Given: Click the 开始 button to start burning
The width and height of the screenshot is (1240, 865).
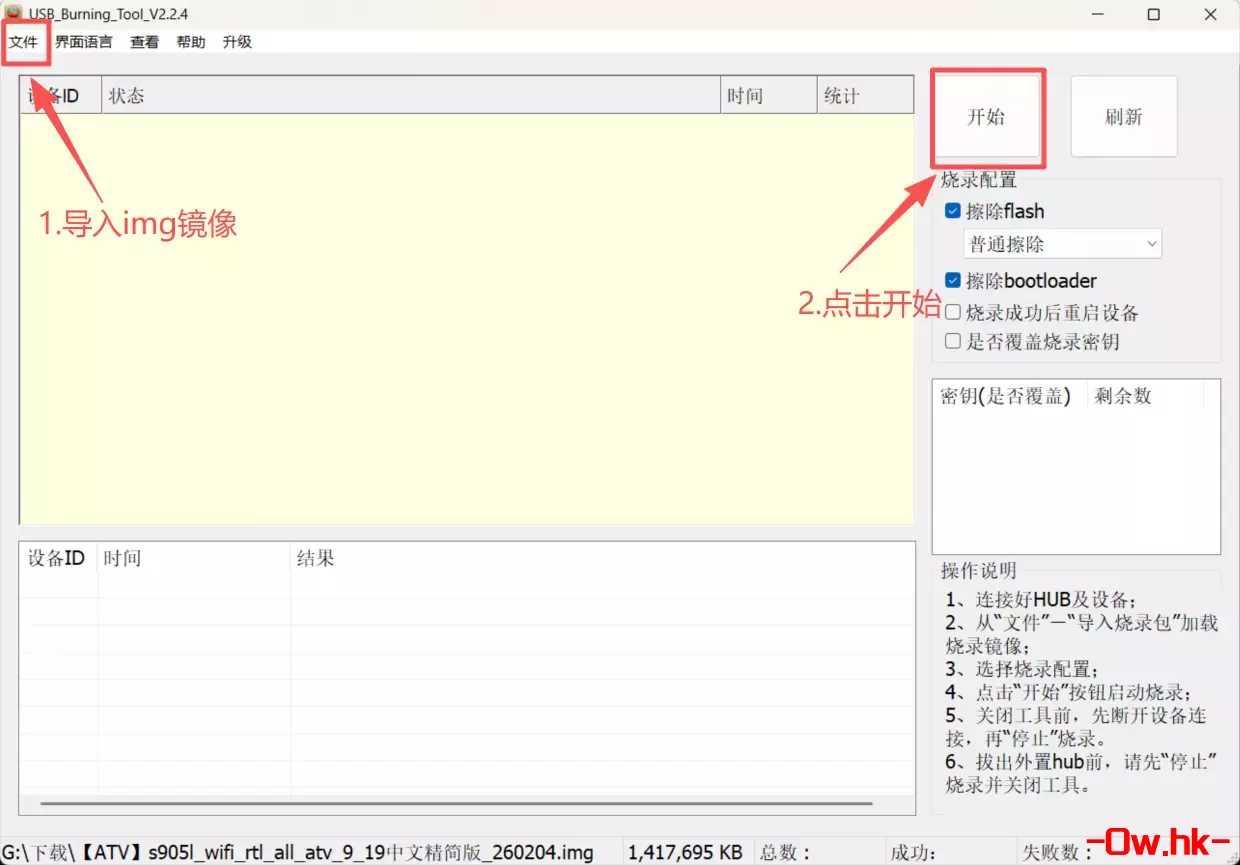Looking at the screenshot, I should [987, 117].
